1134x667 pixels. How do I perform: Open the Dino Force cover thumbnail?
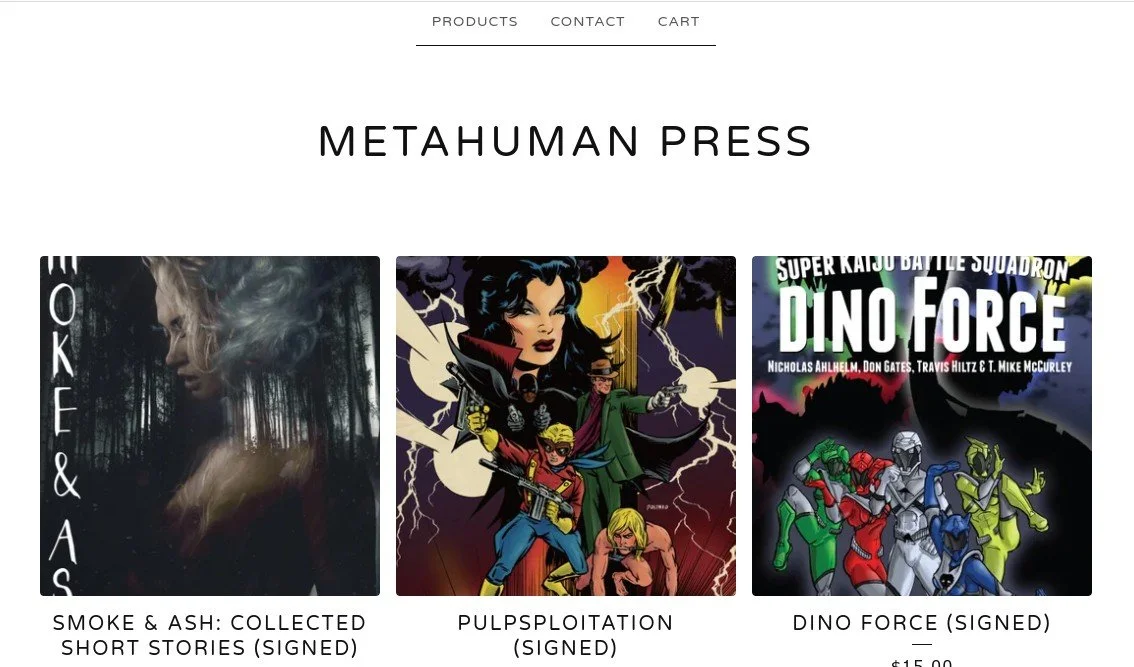(921, 426)
